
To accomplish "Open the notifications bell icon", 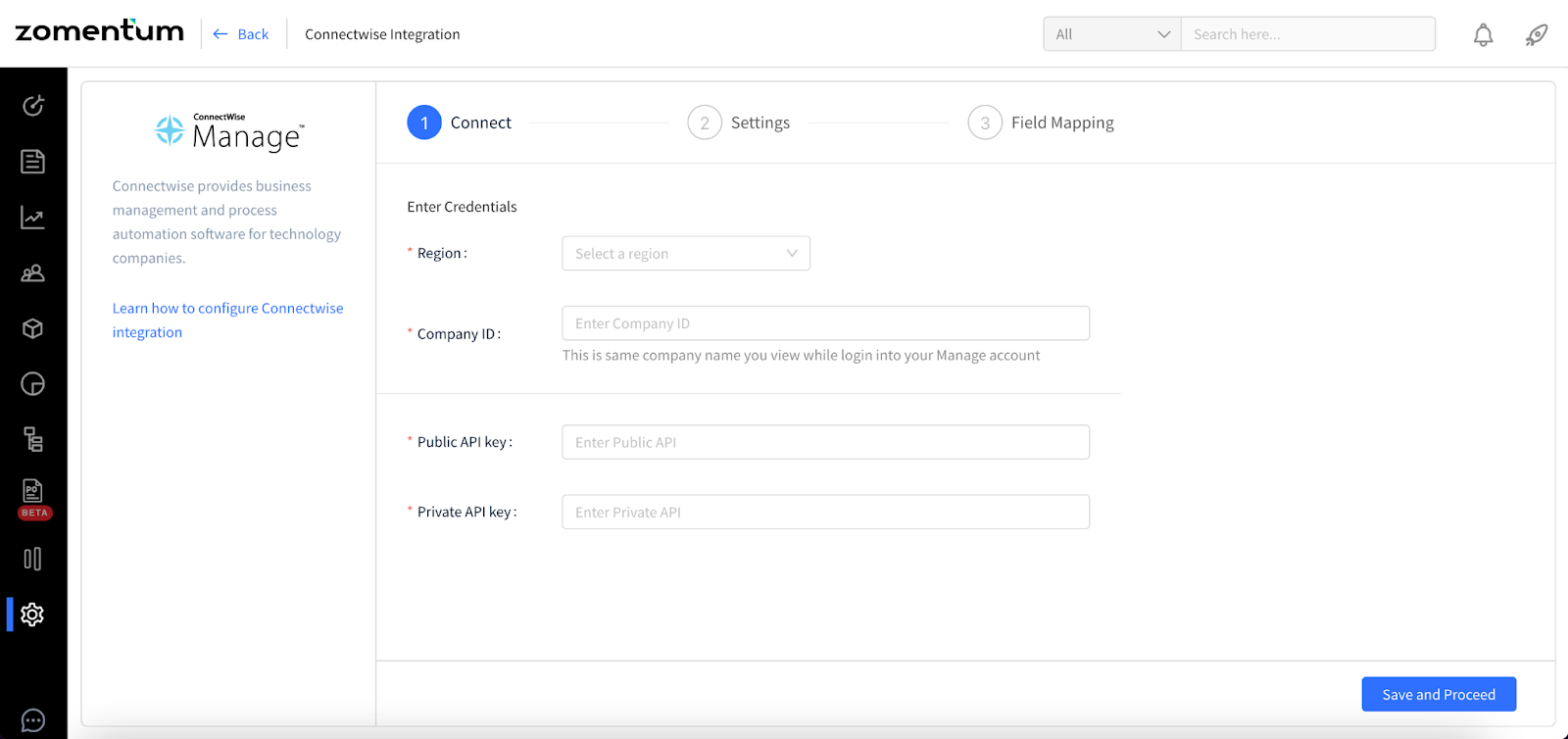I will point(1484,35).
